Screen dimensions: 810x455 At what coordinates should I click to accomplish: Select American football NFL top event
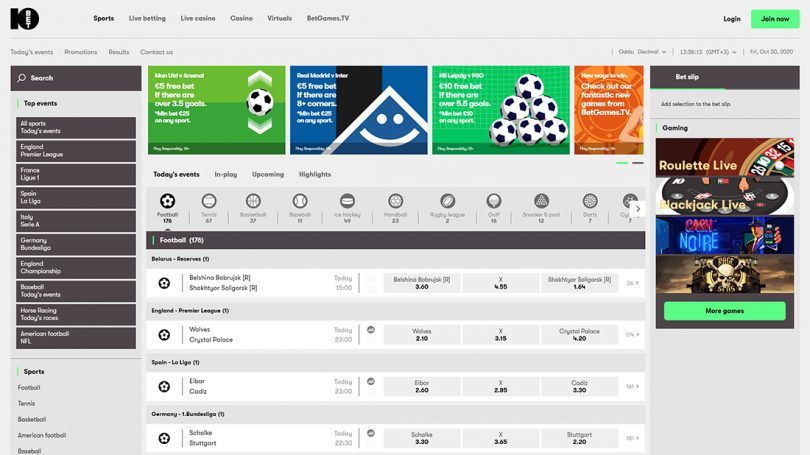(76, 338)
